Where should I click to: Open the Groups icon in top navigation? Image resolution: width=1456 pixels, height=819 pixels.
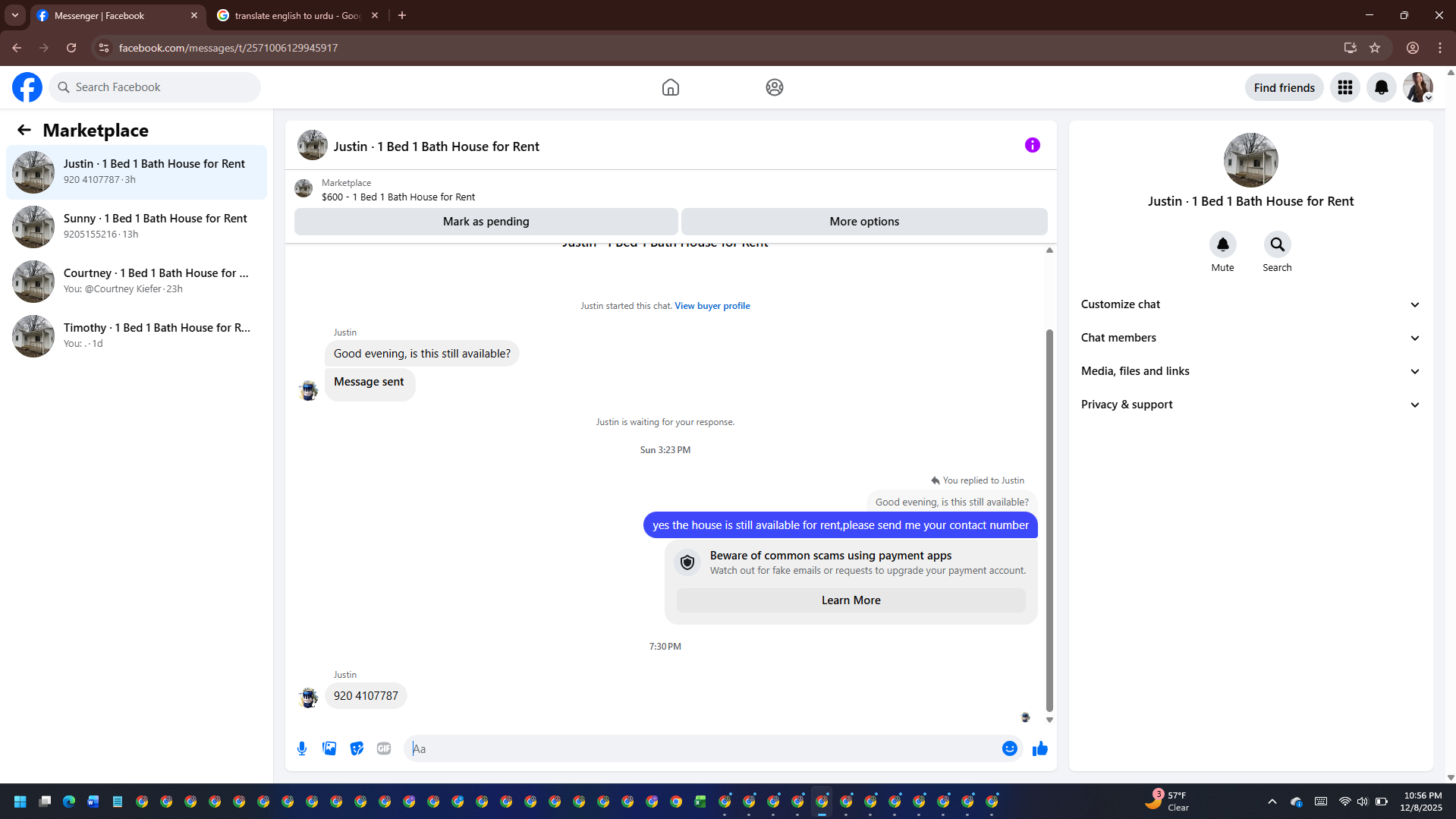(x=774, y=87)
